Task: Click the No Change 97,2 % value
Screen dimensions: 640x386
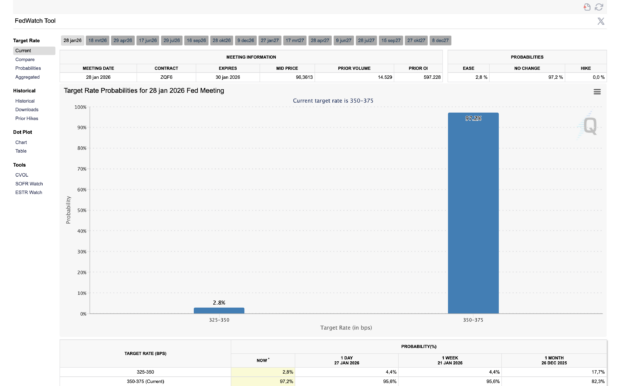Action: 556,77
